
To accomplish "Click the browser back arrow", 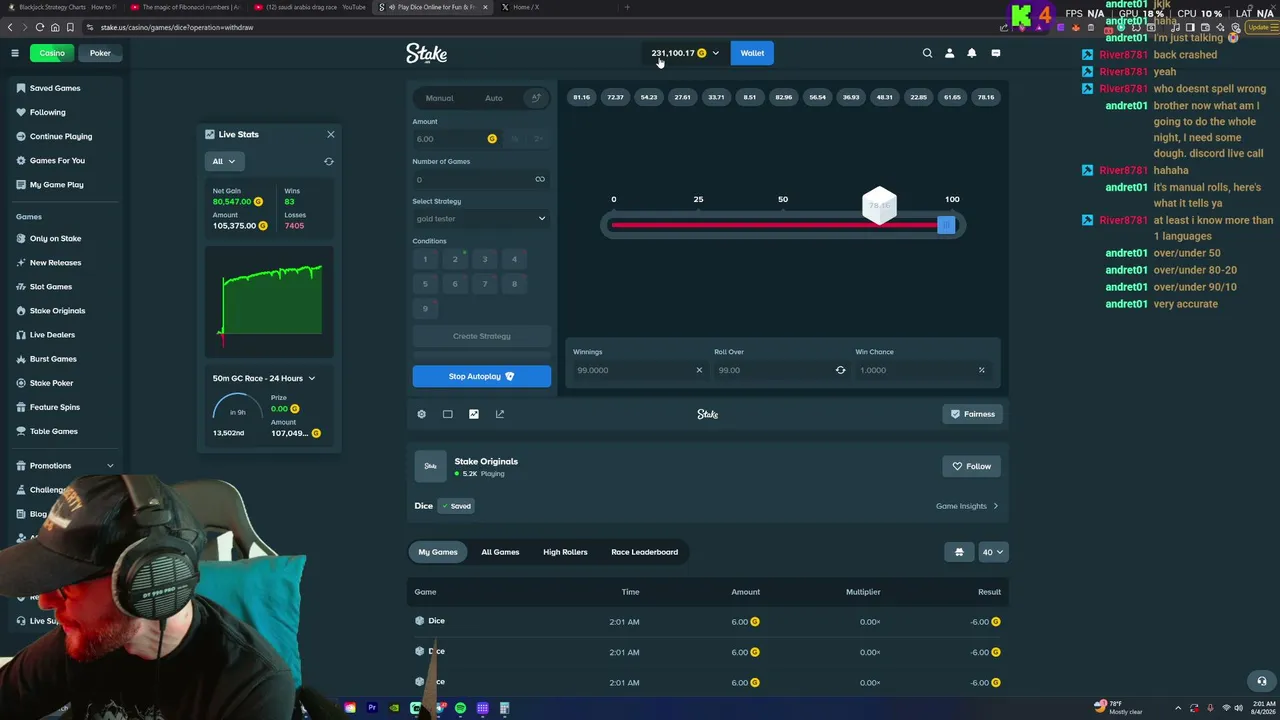I will click(x=11, y=27).
